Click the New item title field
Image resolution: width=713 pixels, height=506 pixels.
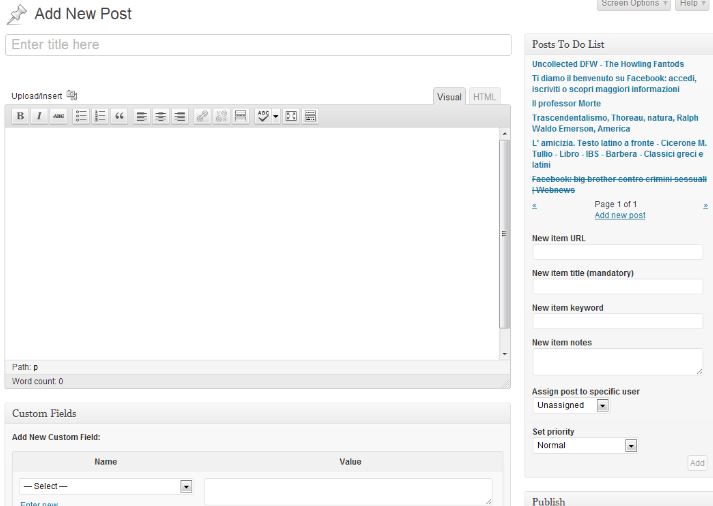point(618,287)
